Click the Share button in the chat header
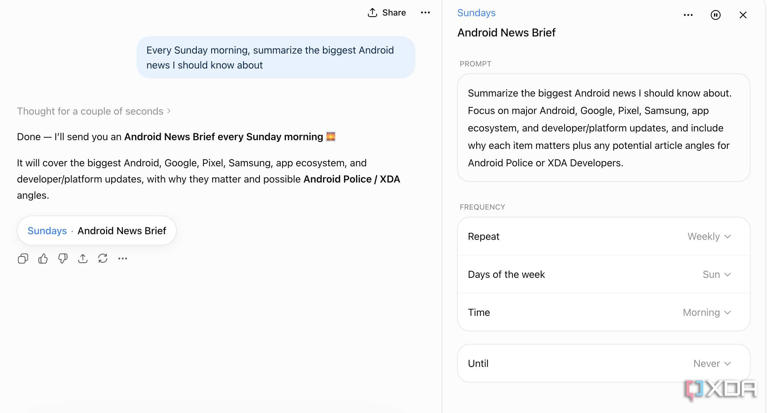This screenshot has width=768, height=413. [x=386, y=13]
